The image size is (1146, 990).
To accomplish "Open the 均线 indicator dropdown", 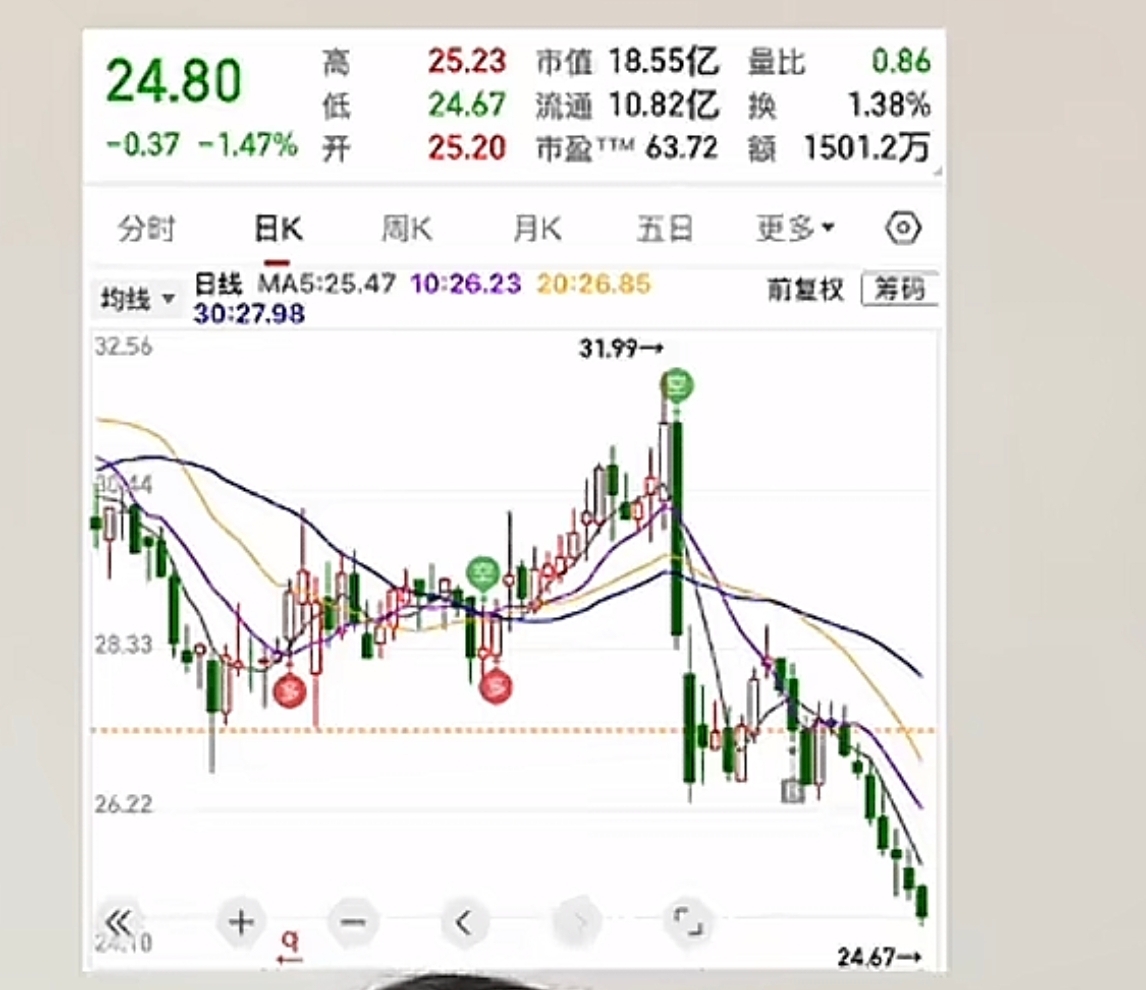I will click(x=137, y=299).
